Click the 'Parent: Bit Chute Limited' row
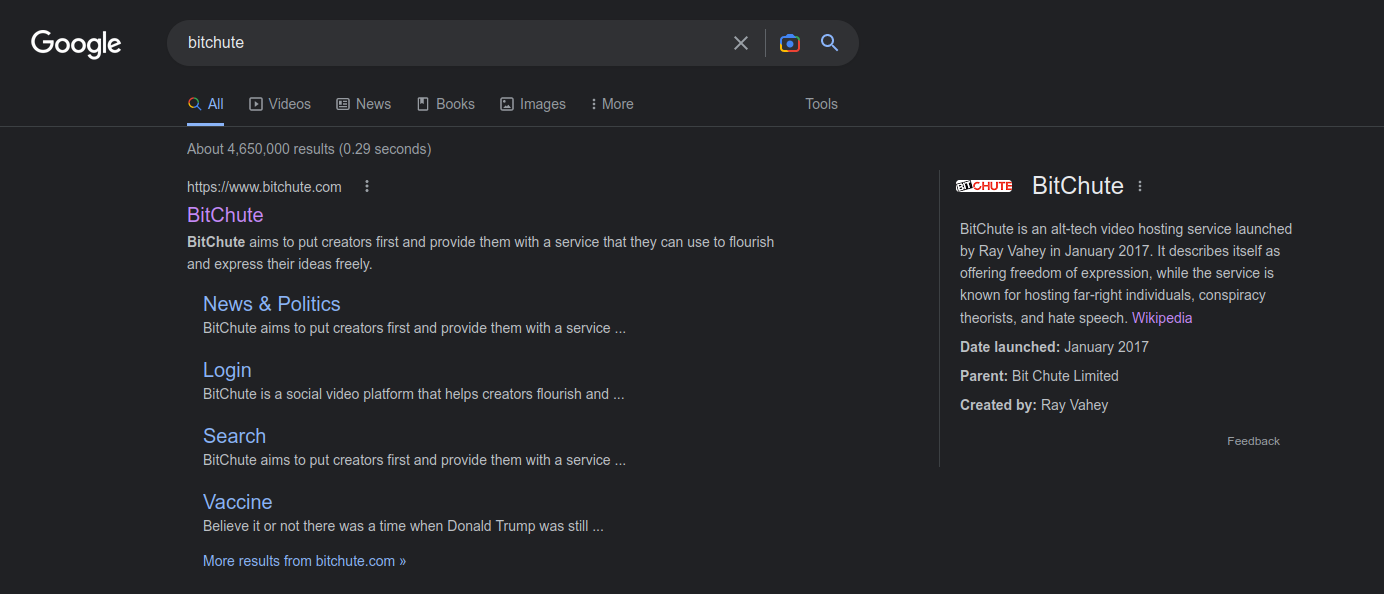1384x594 pixels. (x=1039, y=376)
